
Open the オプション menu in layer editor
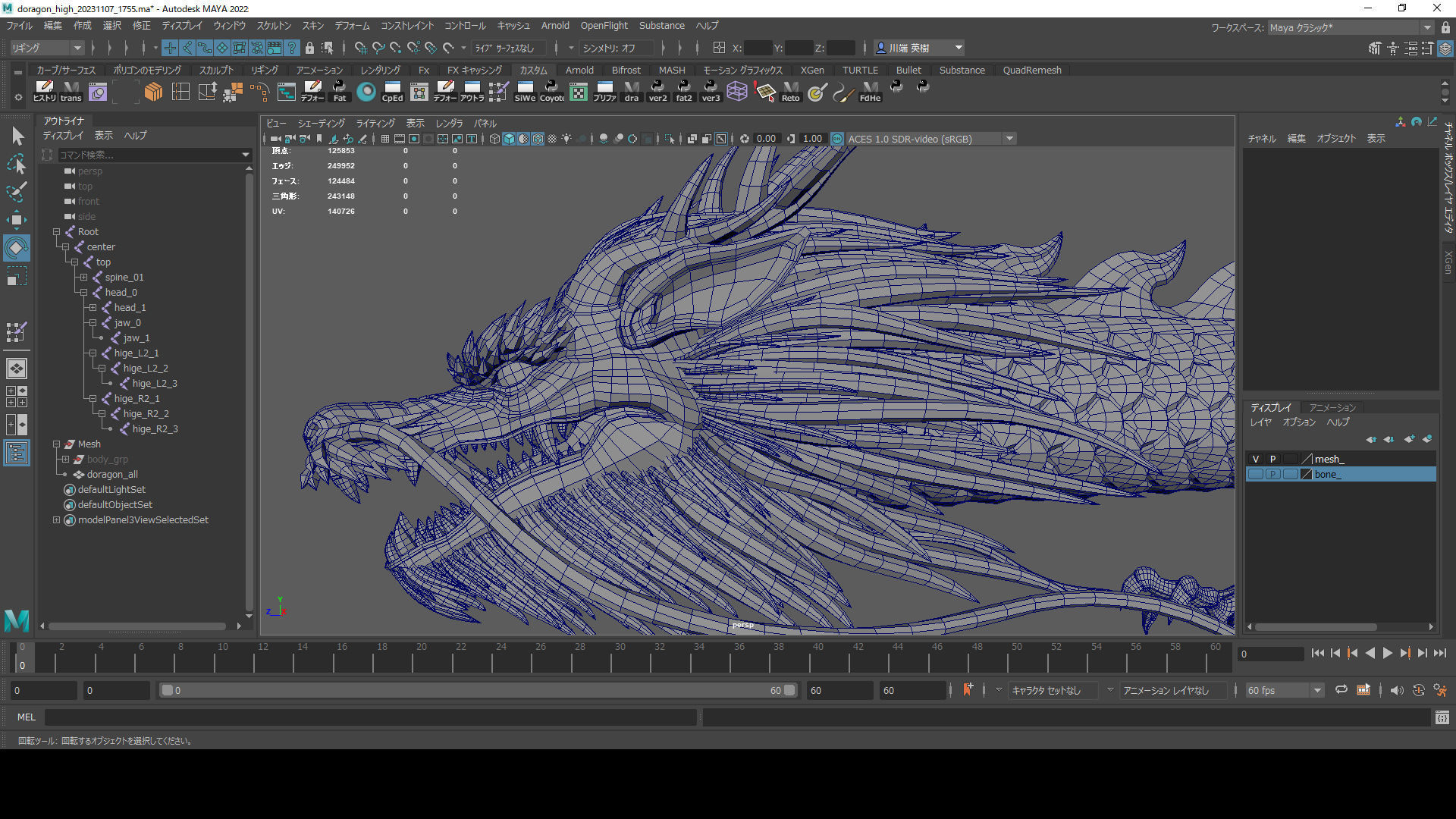pyautogui.click(x=1299, y=422)
